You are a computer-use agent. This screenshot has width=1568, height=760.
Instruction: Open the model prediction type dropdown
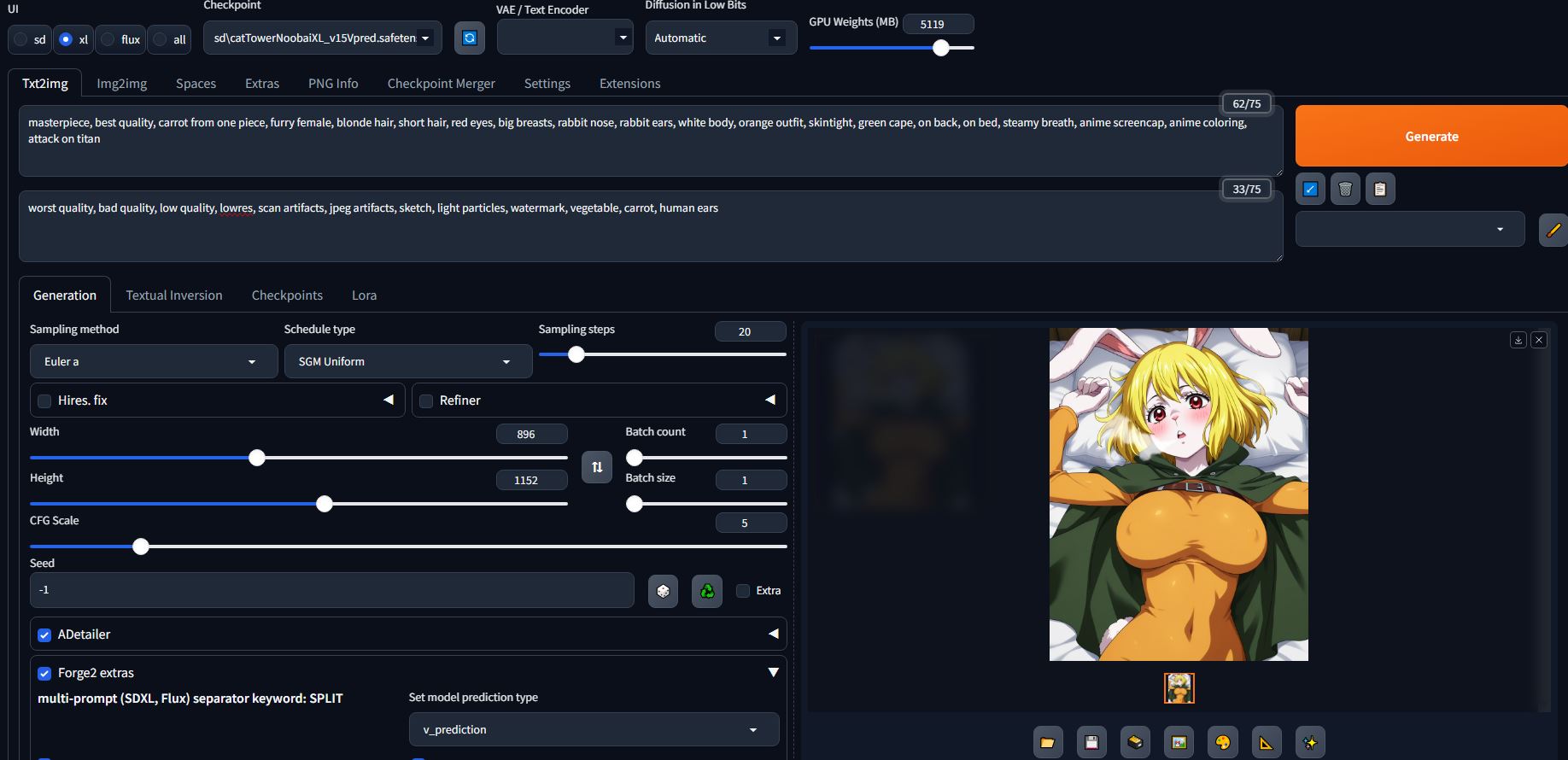(594, 729)
